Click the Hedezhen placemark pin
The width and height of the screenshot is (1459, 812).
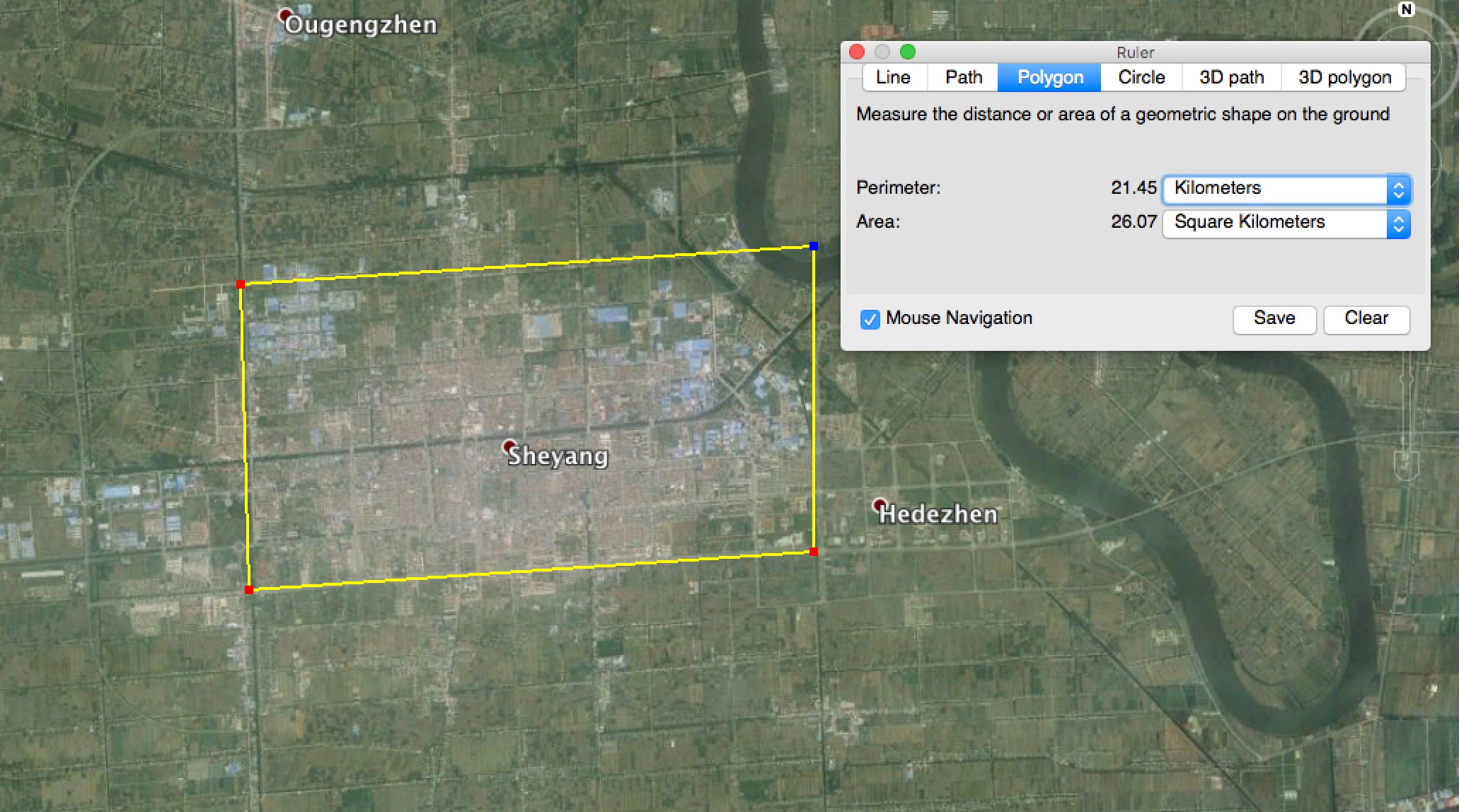click(880, 504)
